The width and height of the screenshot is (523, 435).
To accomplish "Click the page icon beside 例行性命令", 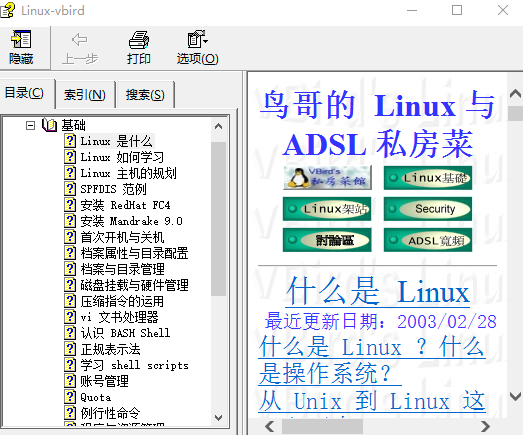I will 70,413.
